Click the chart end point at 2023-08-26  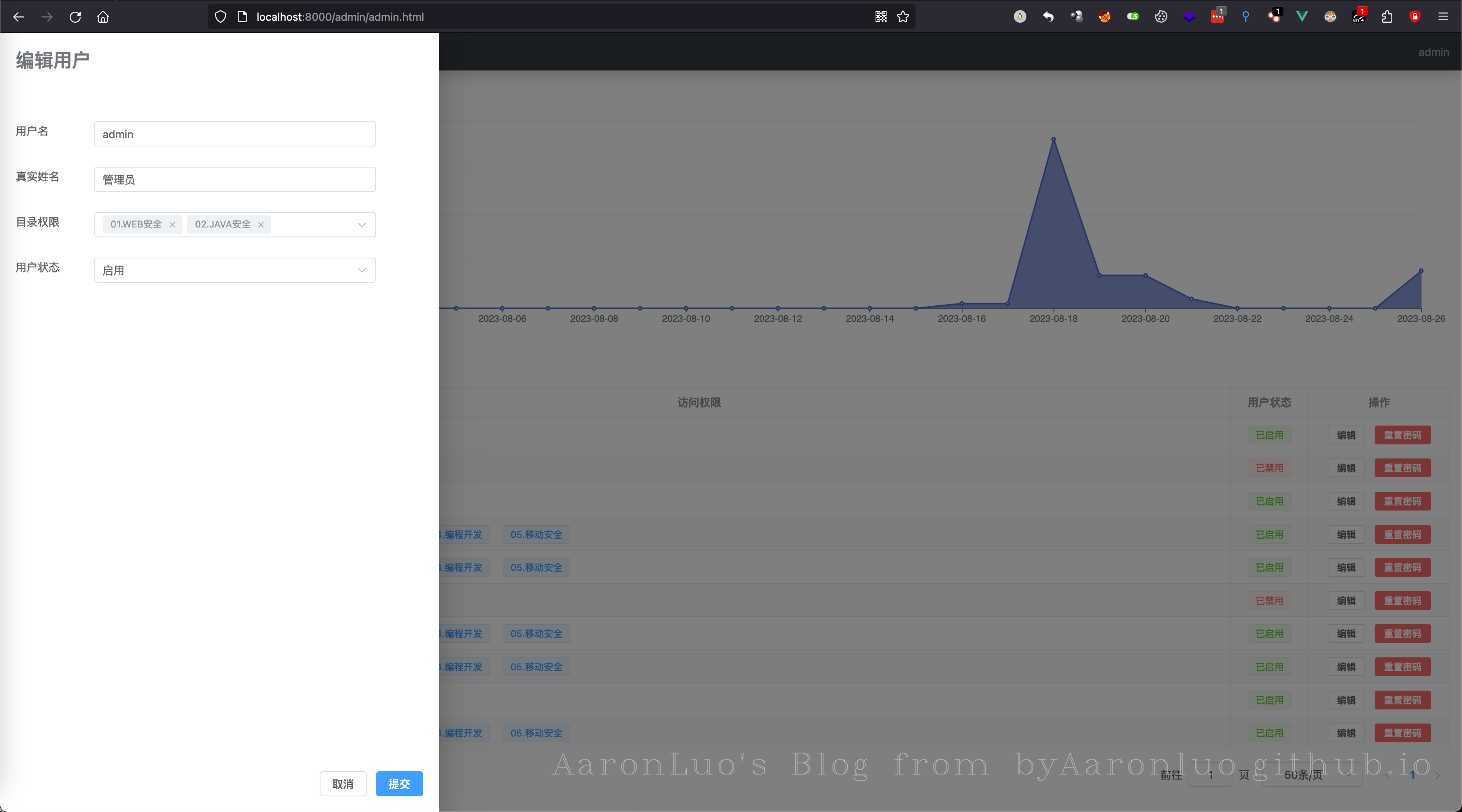point(1421,271)
